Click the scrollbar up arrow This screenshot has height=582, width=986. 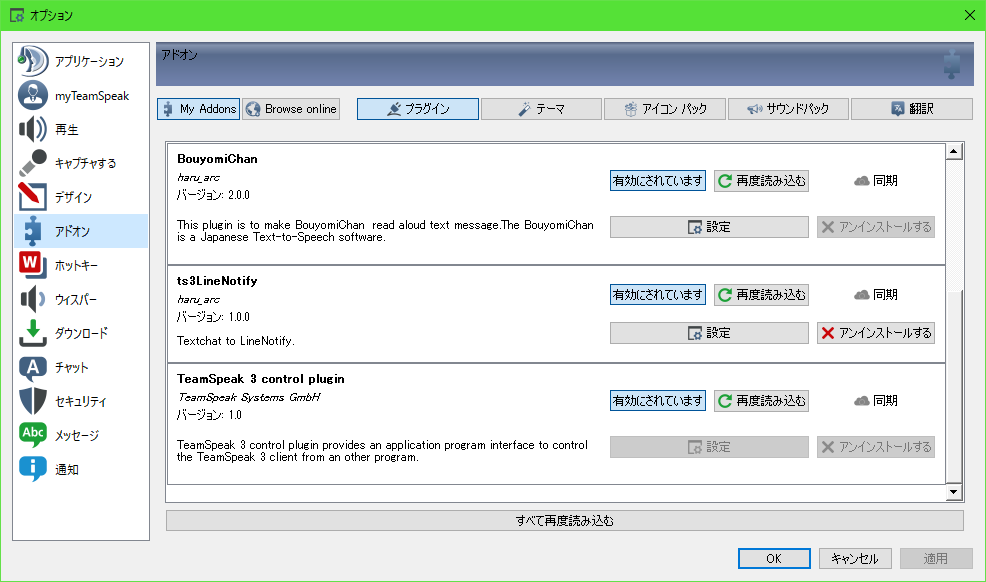954,151
